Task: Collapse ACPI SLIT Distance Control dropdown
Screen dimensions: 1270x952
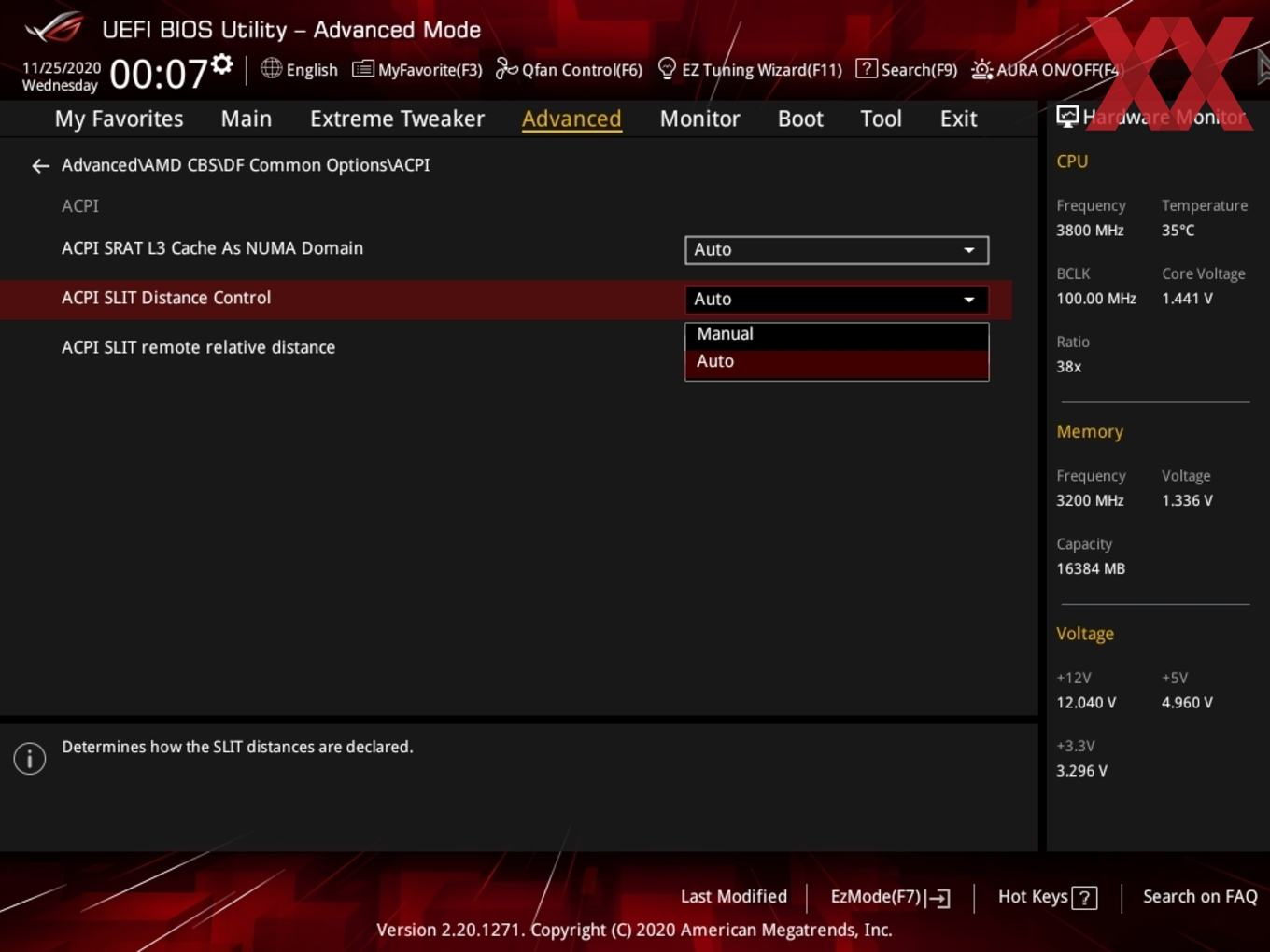Action: pos(837,299)
